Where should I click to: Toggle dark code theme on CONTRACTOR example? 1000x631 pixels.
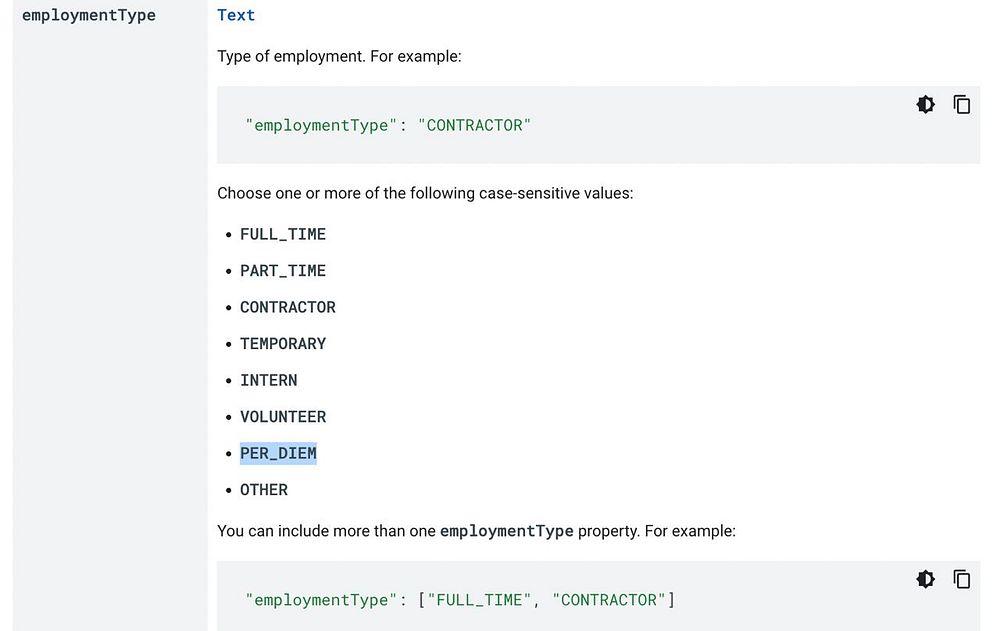[926, 105]
